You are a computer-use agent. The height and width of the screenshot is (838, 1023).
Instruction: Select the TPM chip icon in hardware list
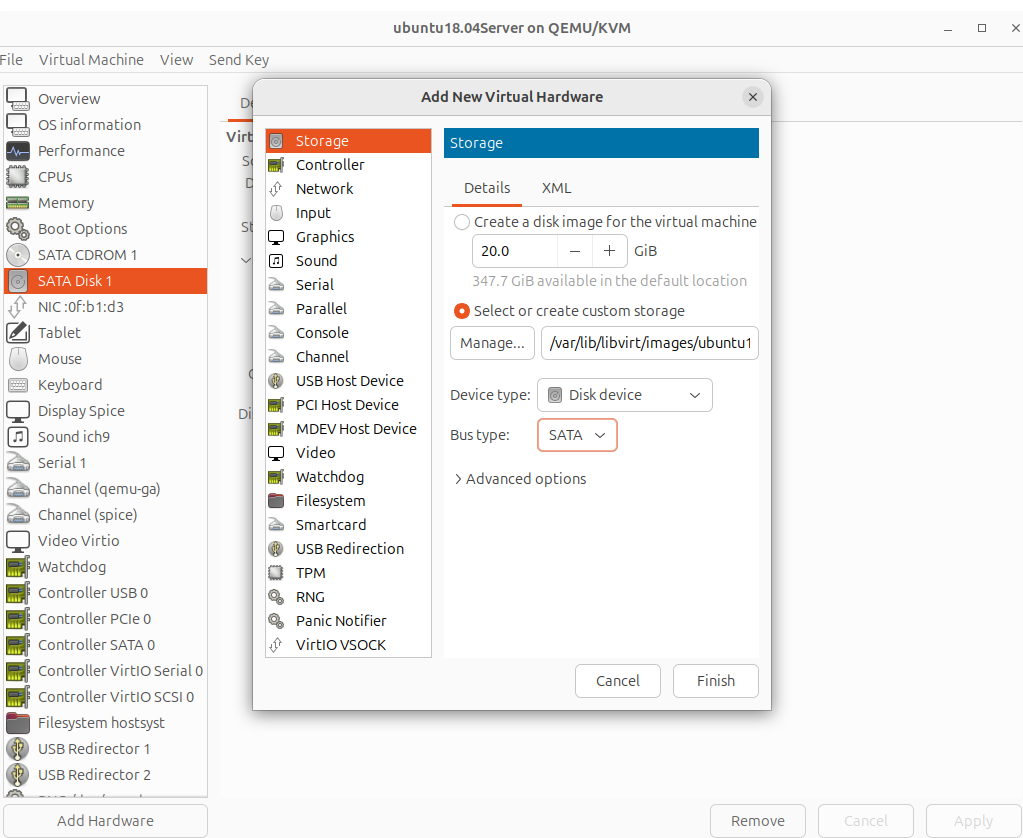(276, 573)
